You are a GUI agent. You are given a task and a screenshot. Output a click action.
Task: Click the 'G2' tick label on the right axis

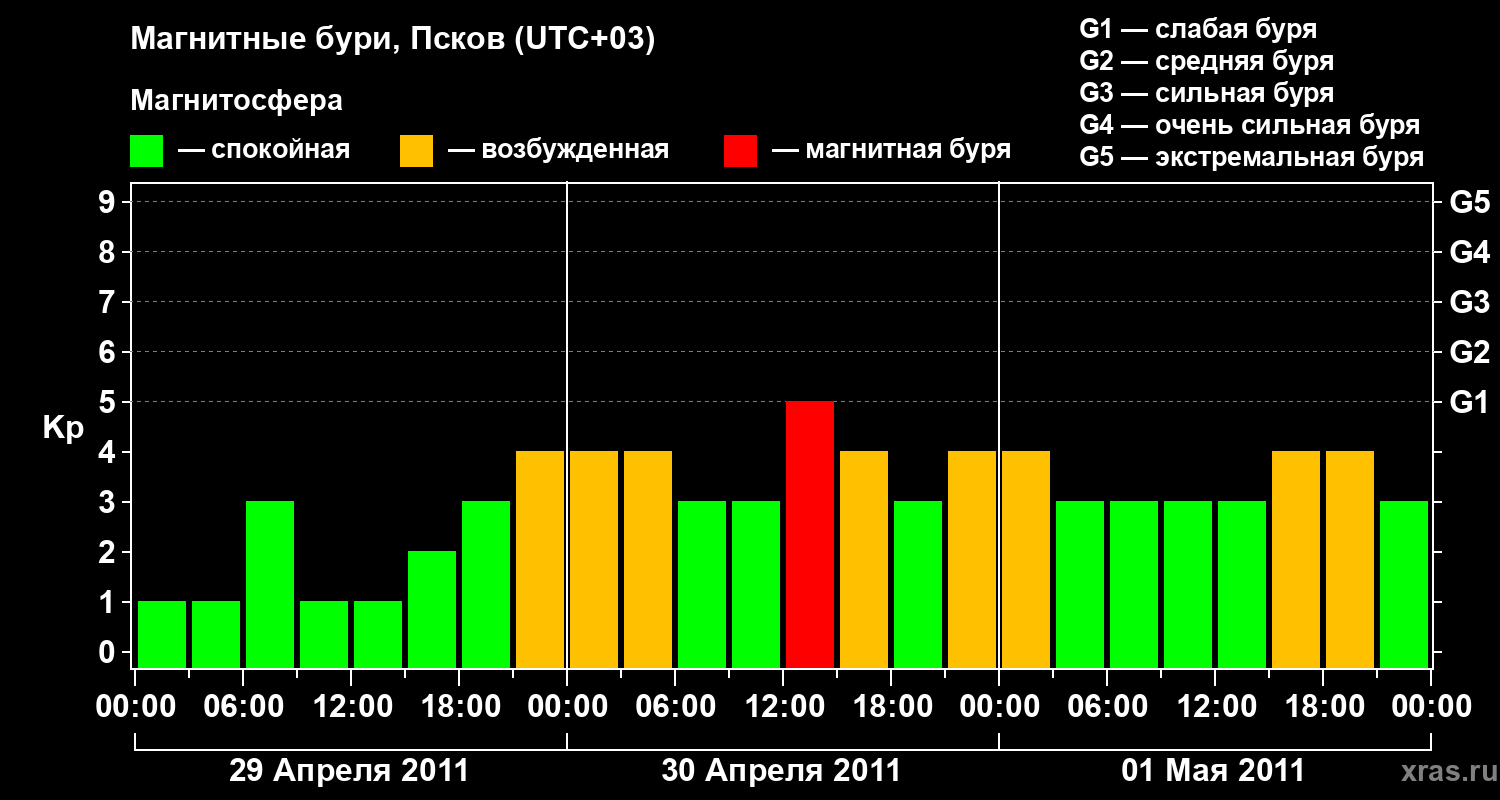1469,352
